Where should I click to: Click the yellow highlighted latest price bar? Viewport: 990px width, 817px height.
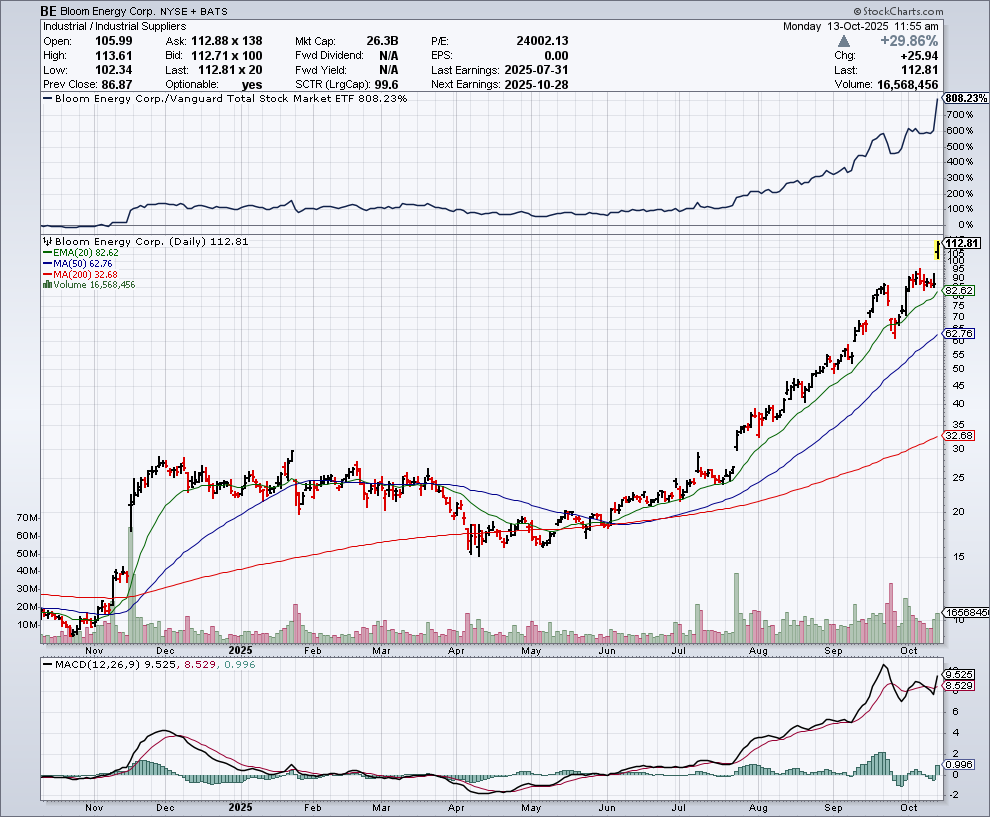(x=936, y=249)
